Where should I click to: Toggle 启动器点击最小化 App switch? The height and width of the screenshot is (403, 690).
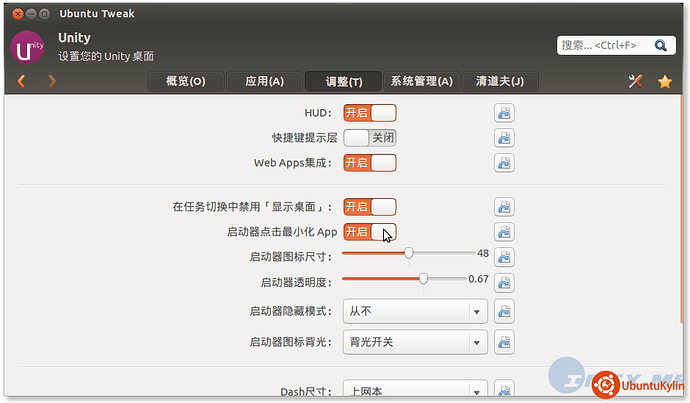pyautogui.click(x=370, y=232)
